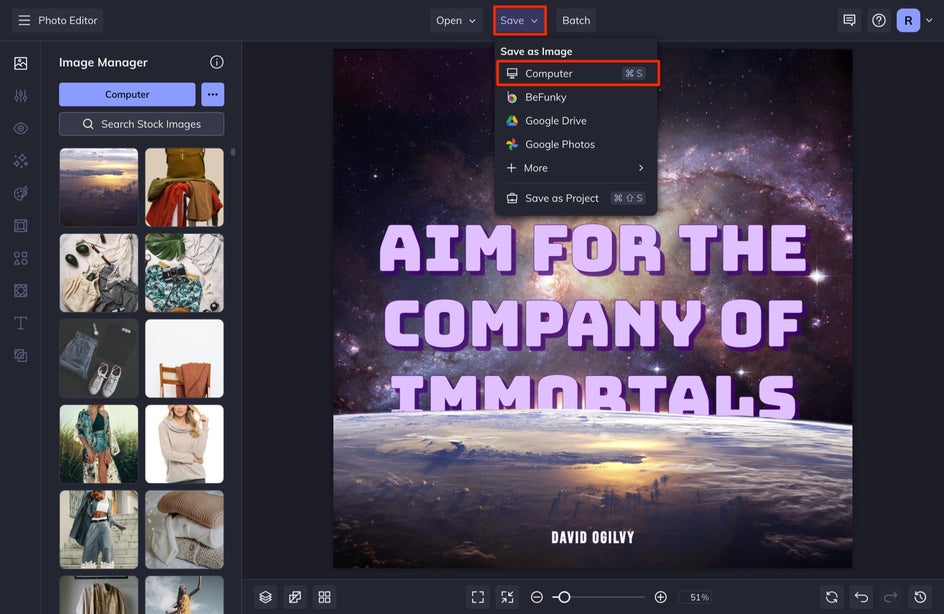This screenshot has height=614, width=944.
Task: Zoom in with the plus icon
Action: click(x=660, y=597)
